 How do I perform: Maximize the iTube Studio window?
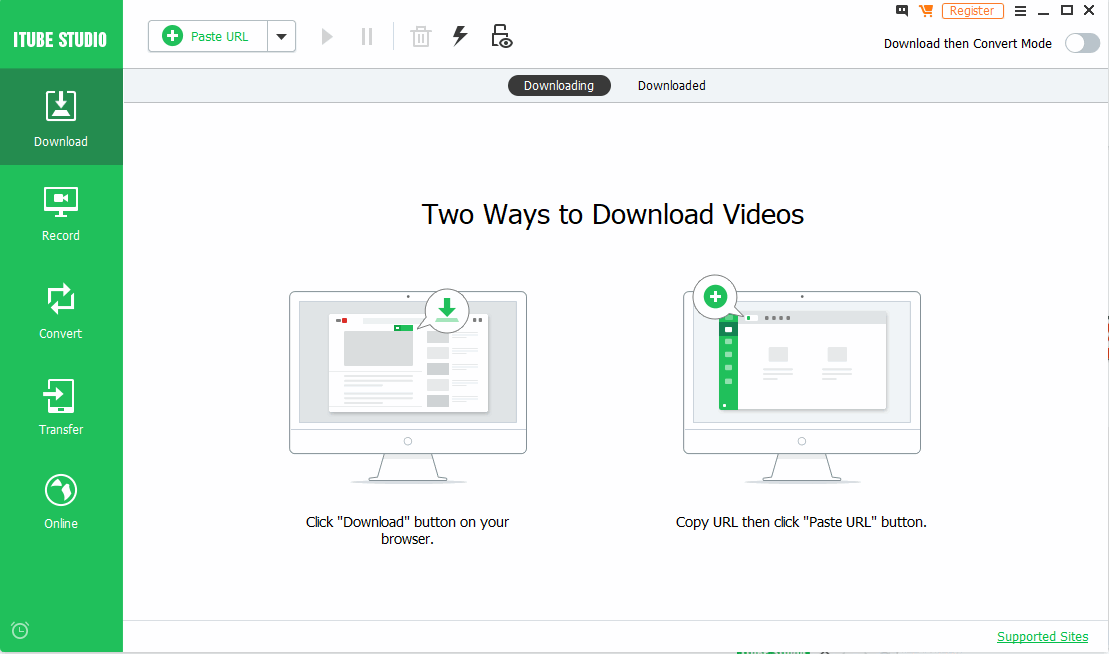[1067, 10]
